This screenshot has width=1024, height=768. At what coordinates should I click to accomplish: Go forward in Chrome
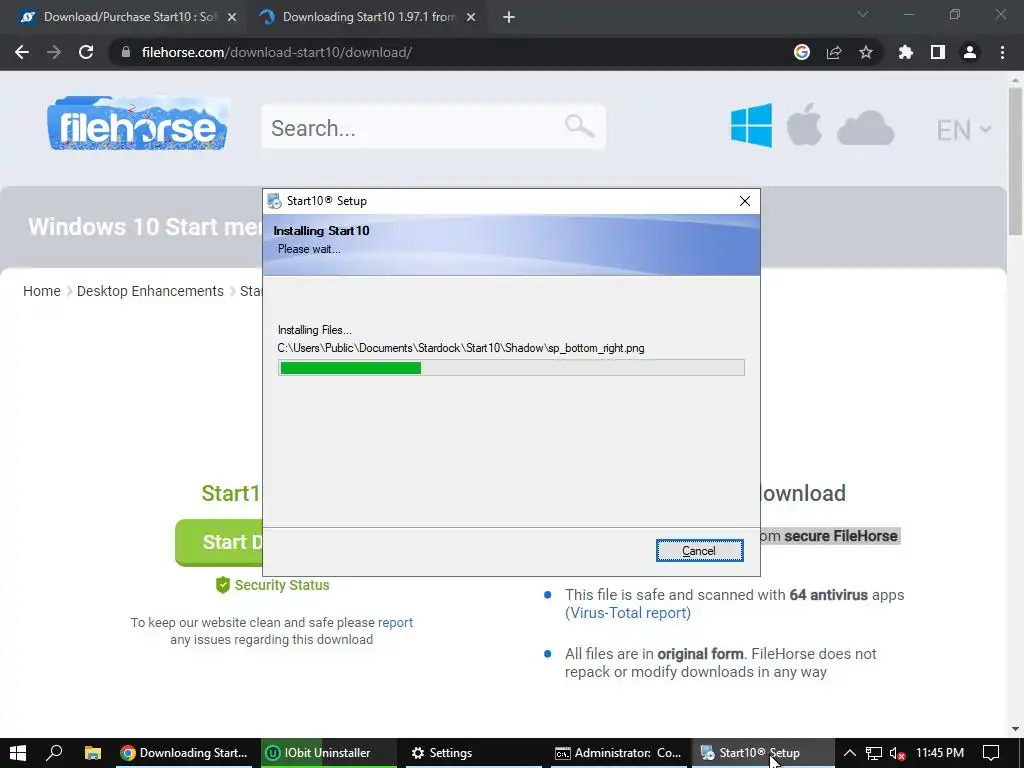click(x=54, y=52)
